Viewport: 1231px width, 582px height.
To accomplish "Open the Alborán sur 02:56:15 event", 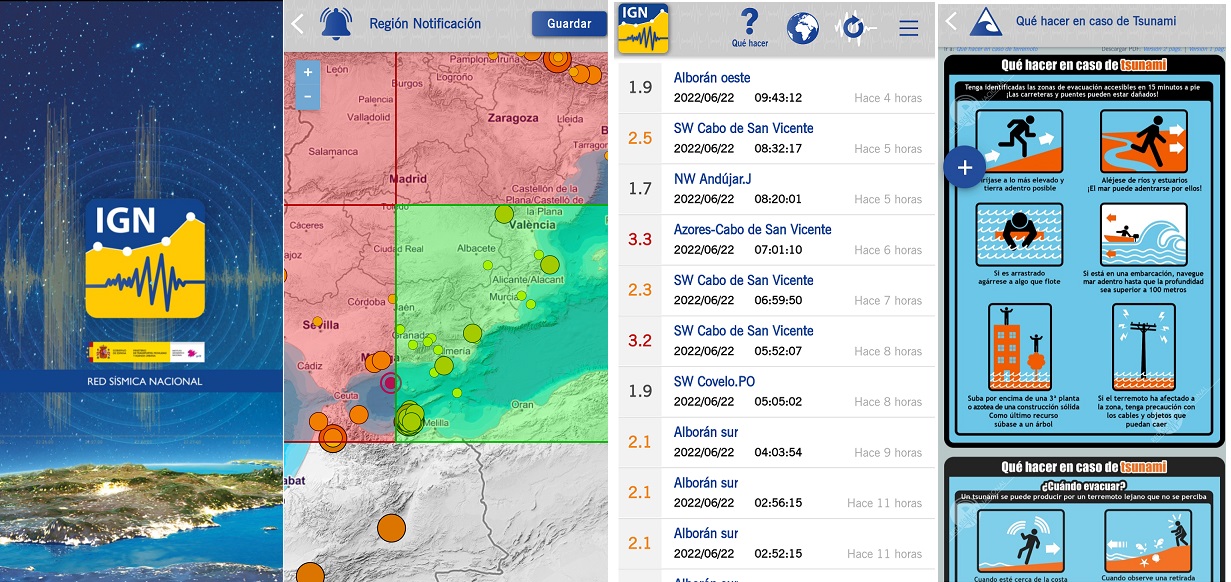I will [x=777, y=493].
